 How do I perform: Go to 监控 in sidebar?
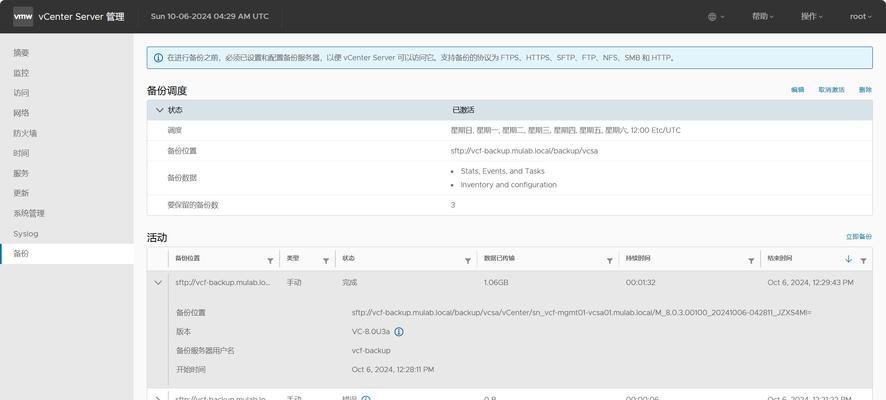[21, 73]
